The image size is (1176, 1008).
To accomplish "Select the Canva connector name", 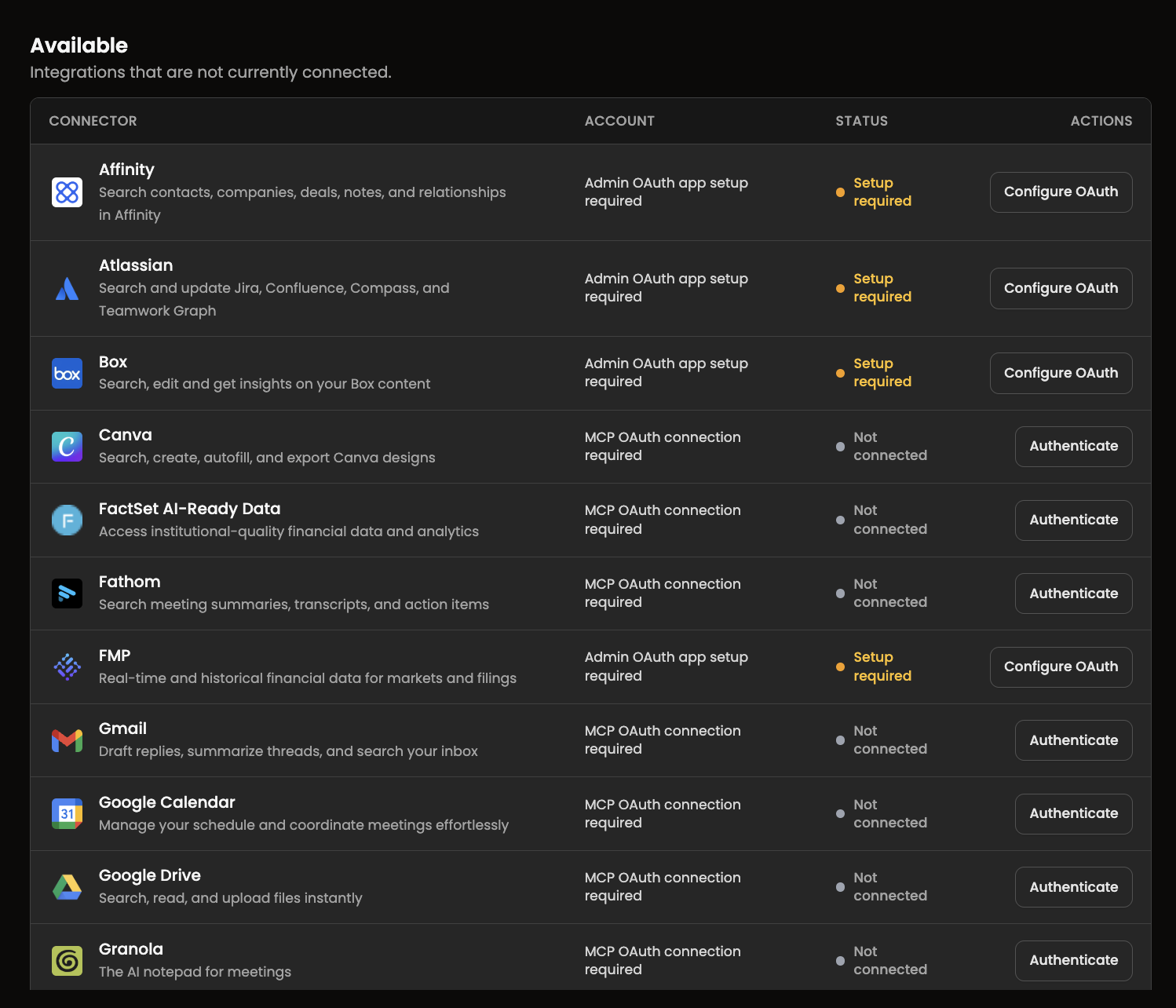I will [x=126, y=435].
